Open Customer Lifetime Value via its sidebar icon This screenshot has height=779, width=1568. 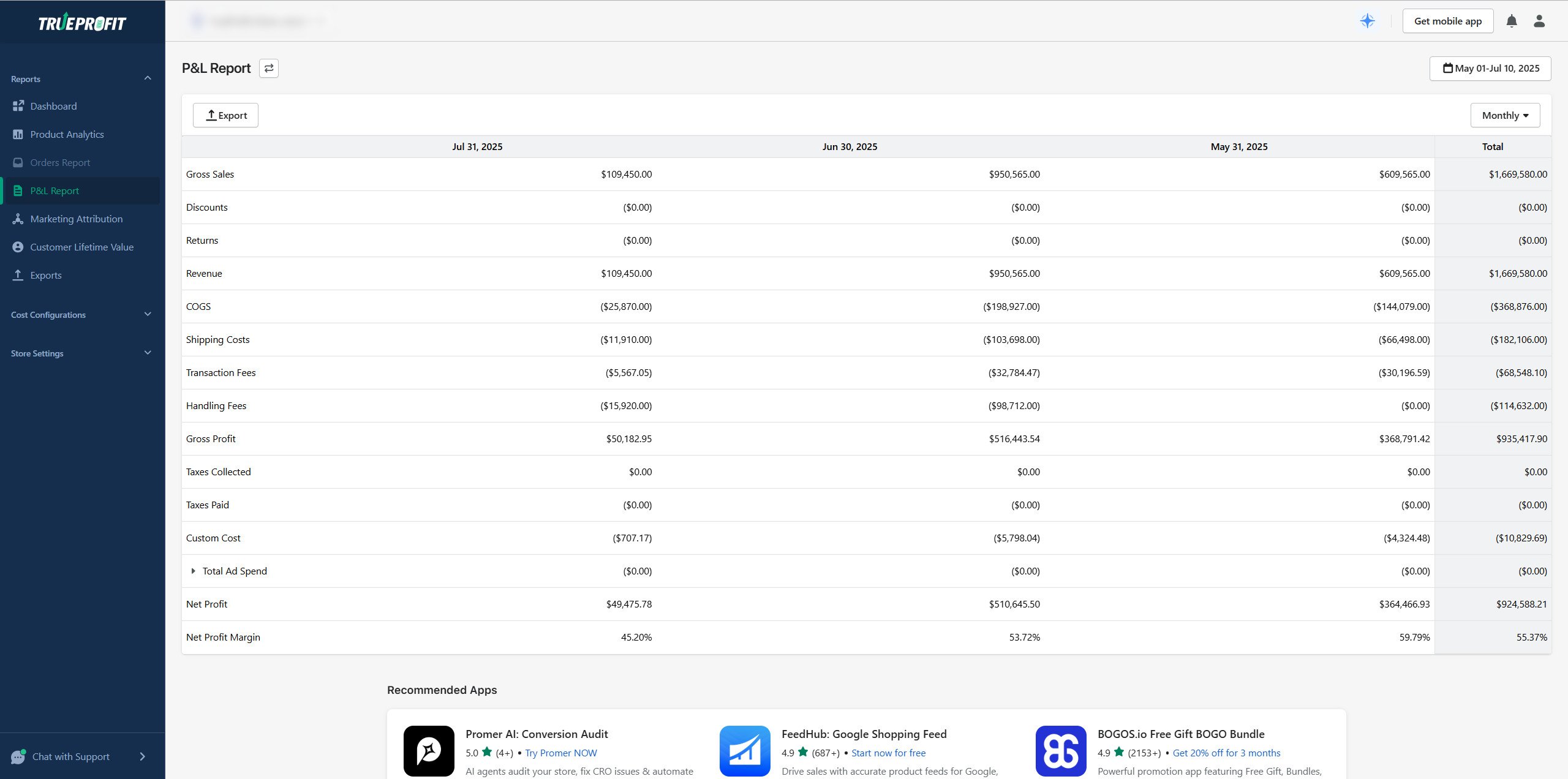click(x=18, y=247)
